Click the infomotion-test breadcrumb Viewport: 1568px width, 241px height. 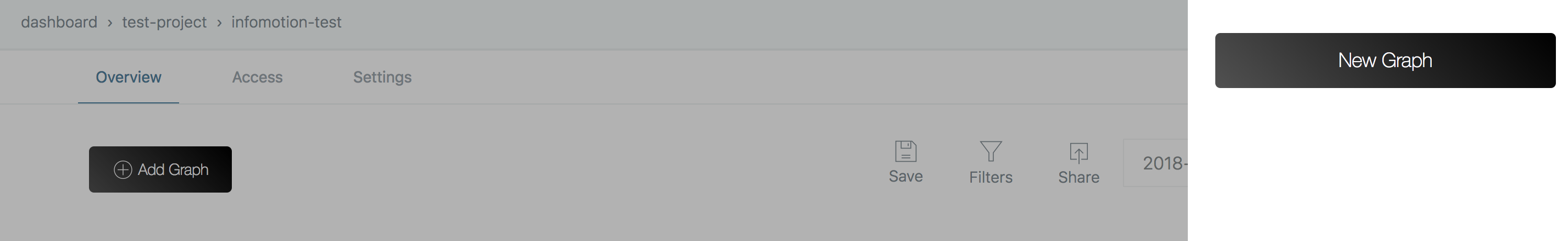[286, 23]
